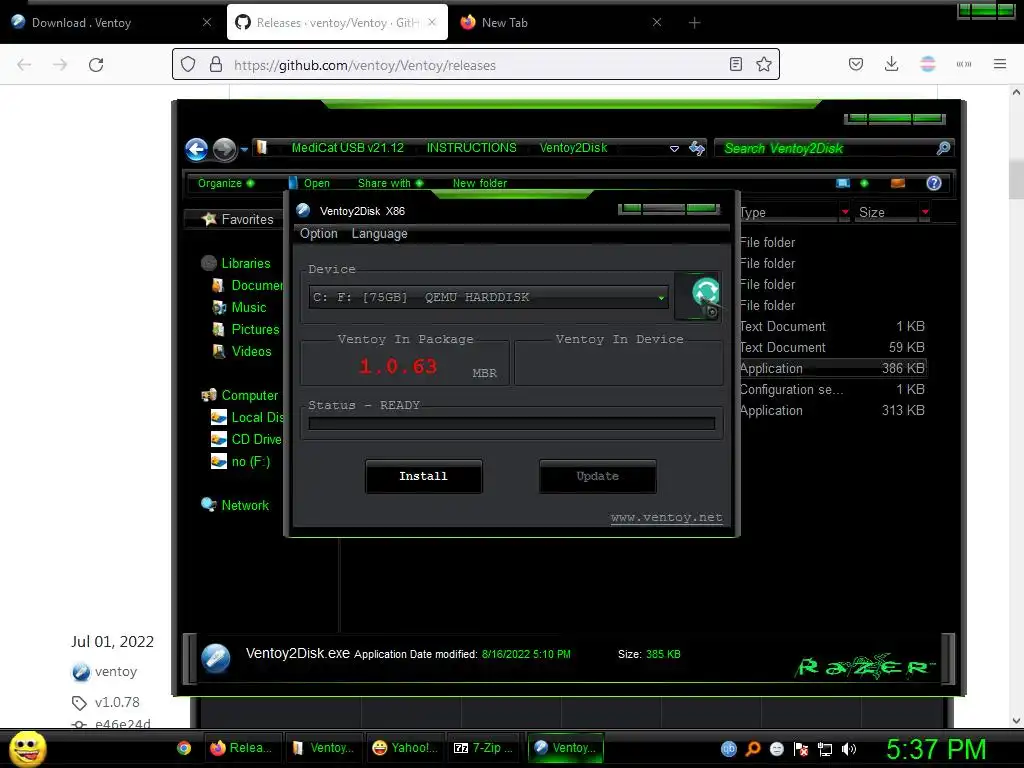The height and width of the screenshot is (768, 1024).
Task: Select the Videos library
Action: pos(242,351)
